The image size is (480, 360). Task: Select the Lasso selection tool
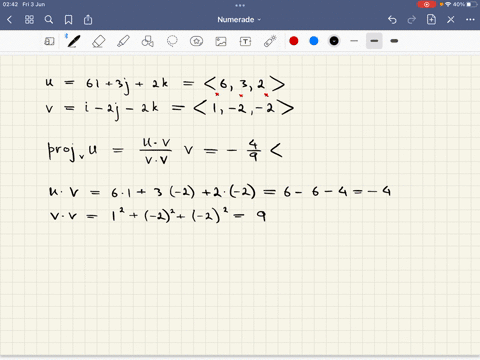pos(172,41)
